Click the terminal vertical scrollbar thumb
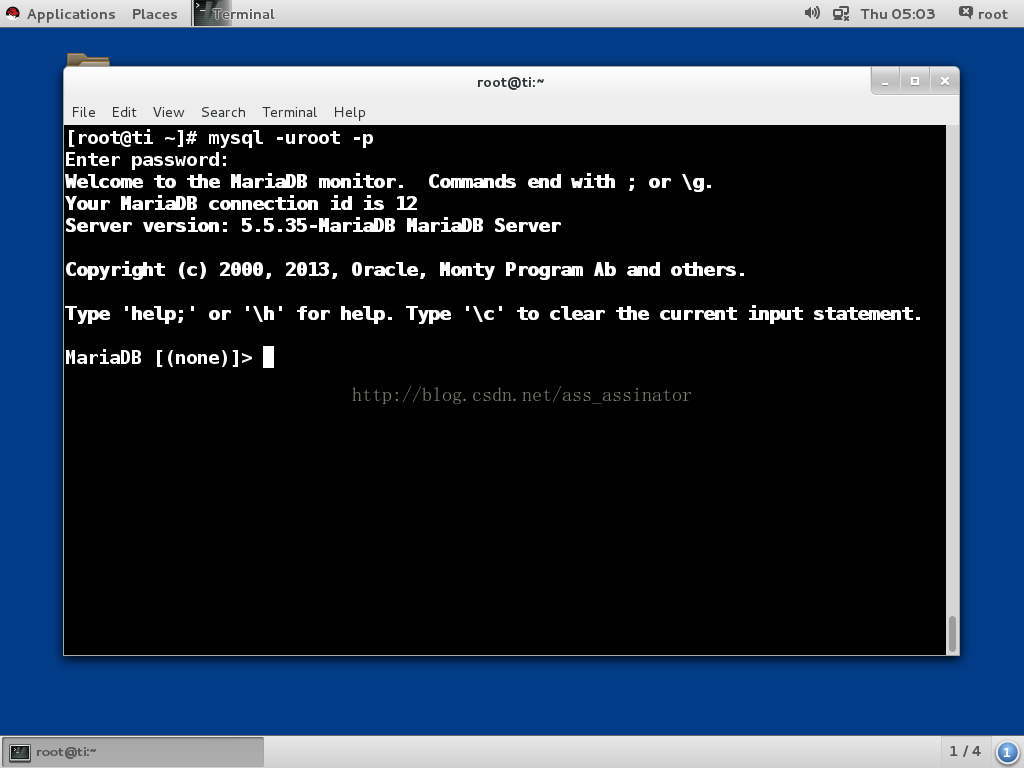 (x=953, y=633)
